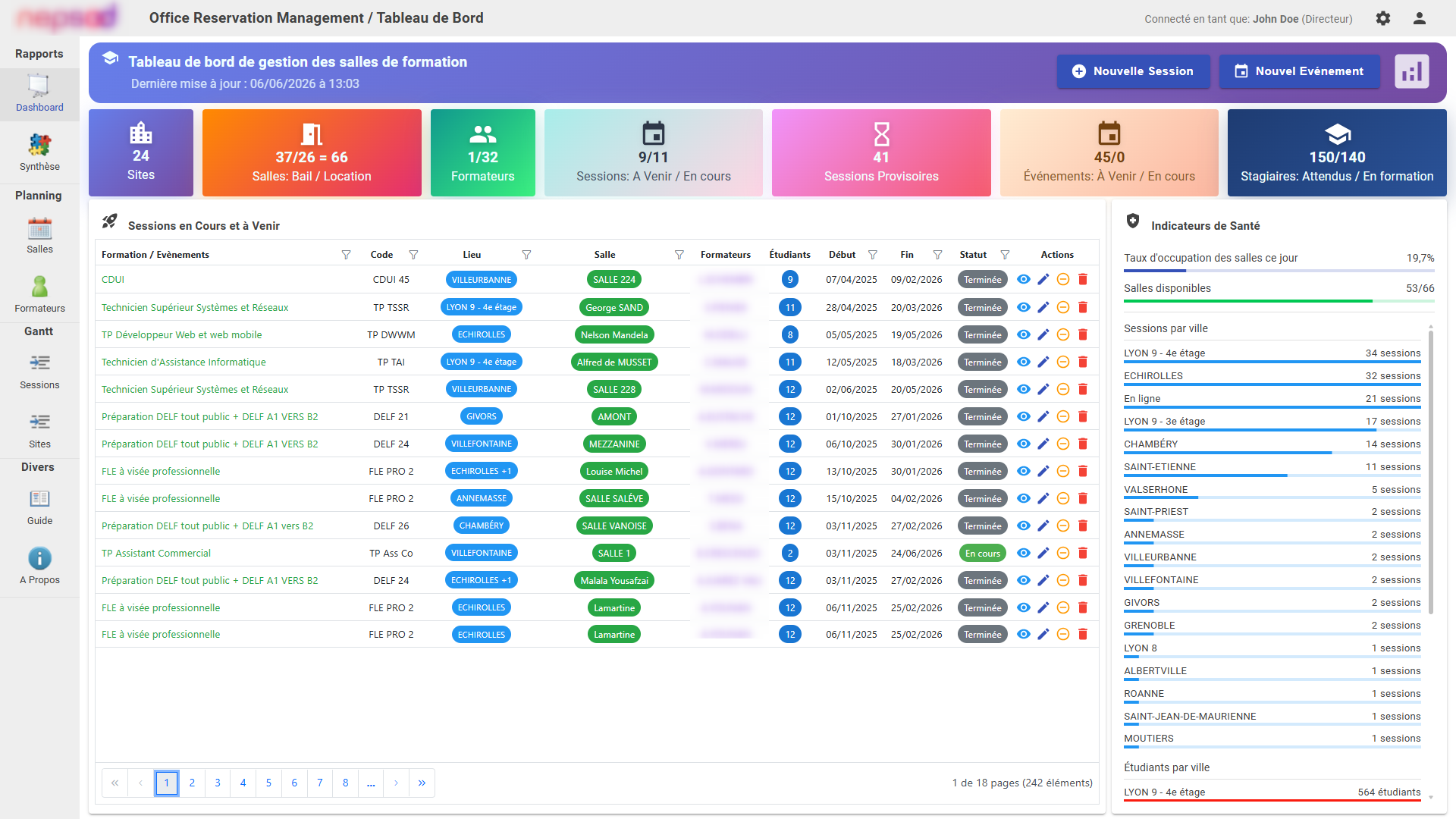Open the Guide in sidebar
1456x819 pixels.
pos(39,507)
